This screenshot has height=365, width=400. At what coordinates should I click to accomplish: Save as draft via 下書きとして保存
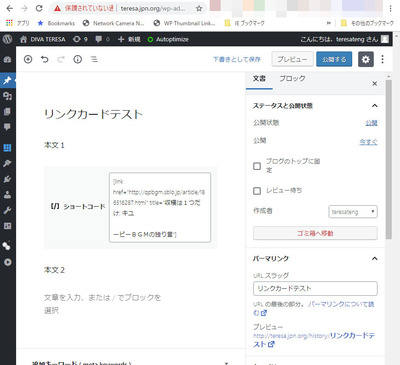pos(237,59)
